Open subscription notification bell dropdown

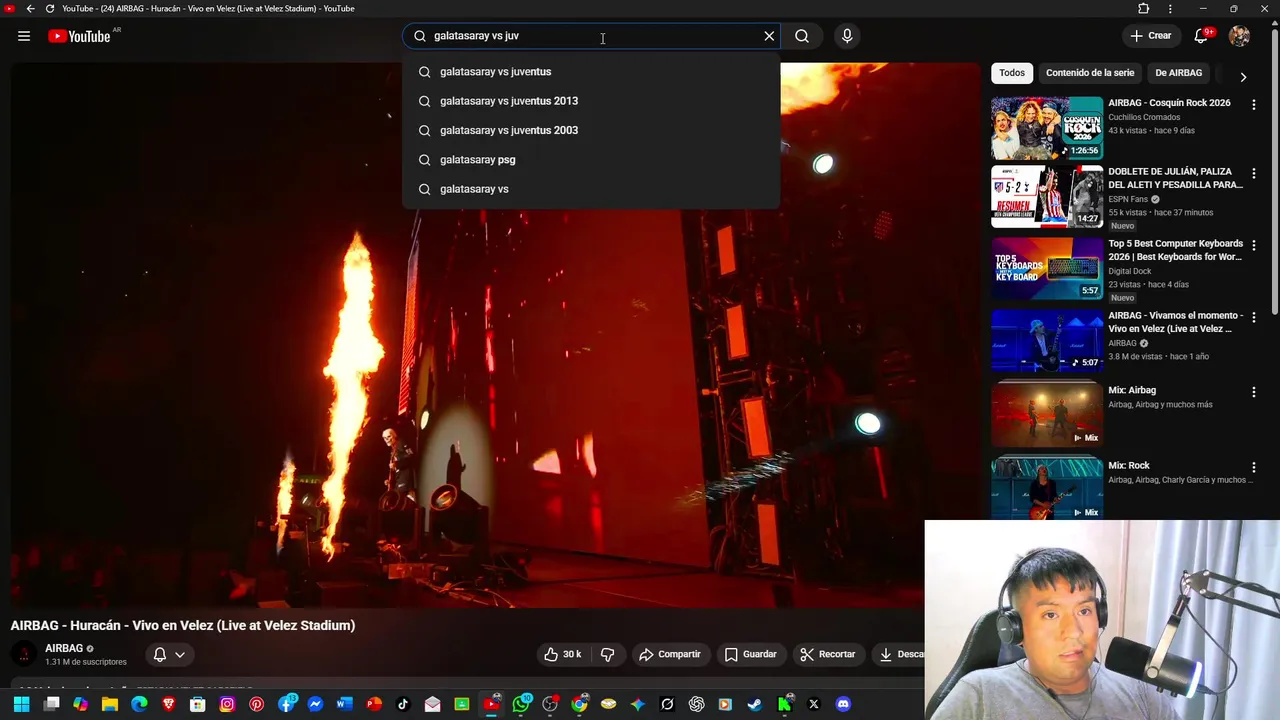click(169, 655)
